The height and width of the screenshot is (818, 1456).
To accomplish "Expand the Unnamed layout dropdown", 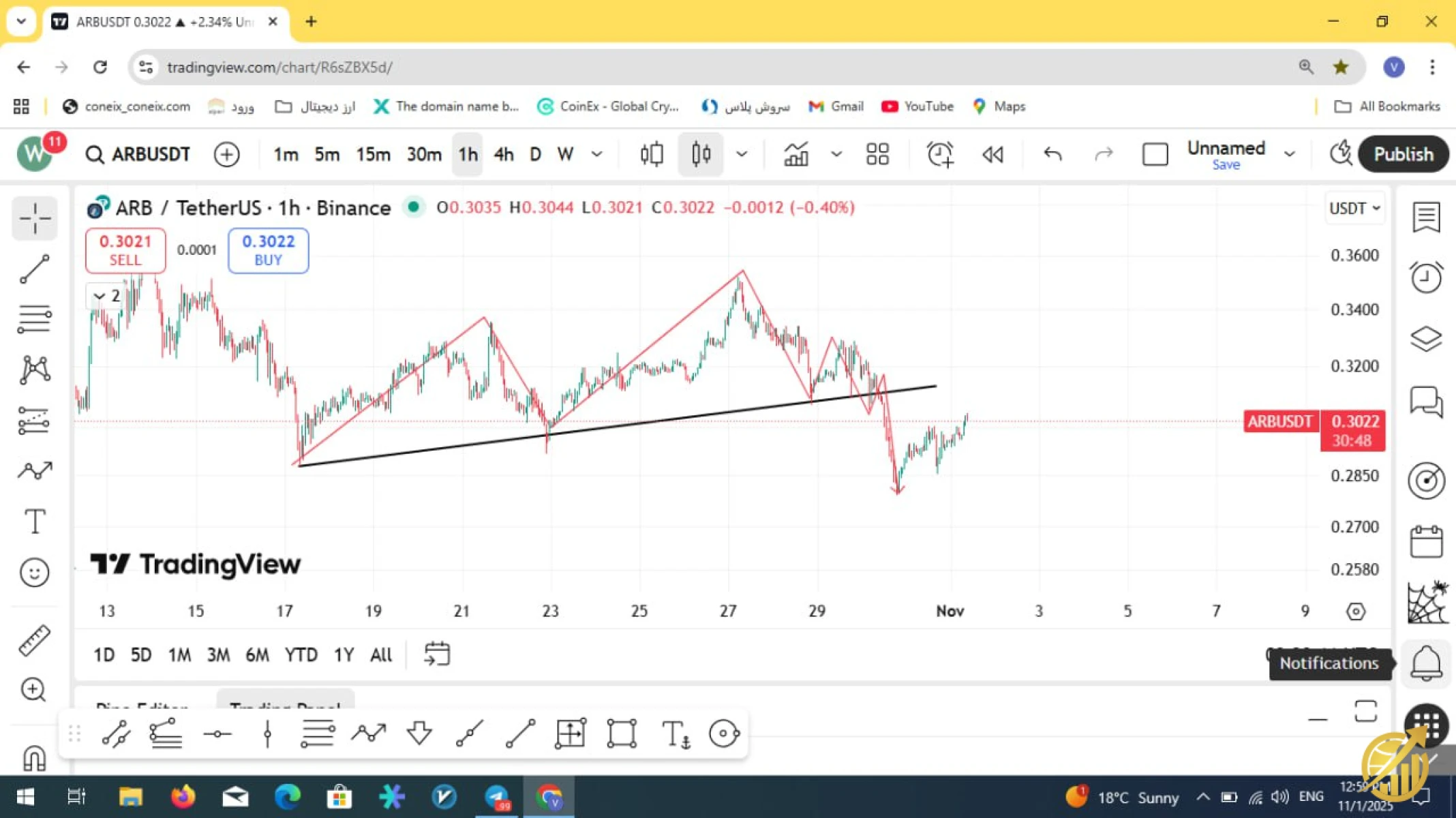I will coord(1290,155).
